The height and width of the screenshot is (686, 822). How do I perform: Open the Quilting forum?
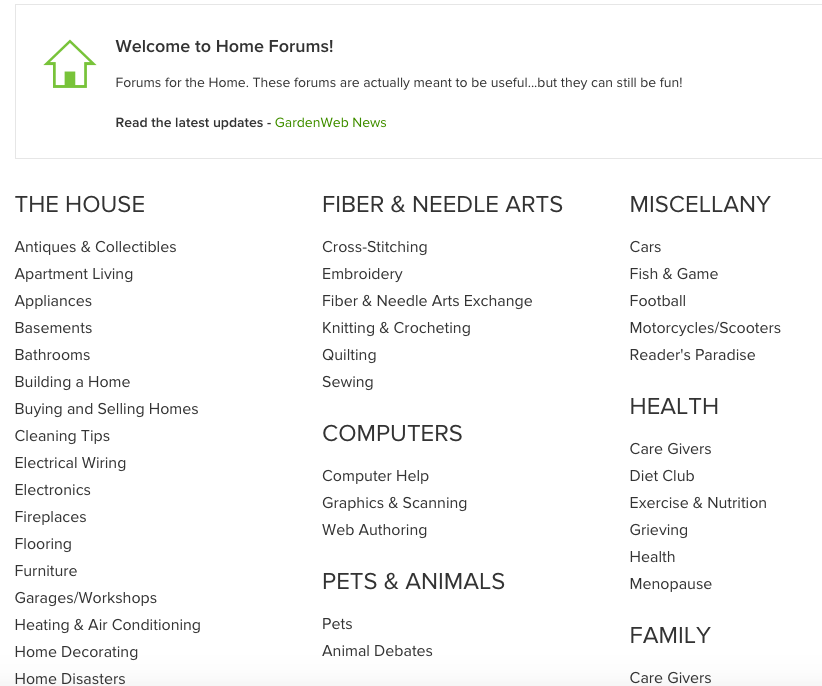349,355
